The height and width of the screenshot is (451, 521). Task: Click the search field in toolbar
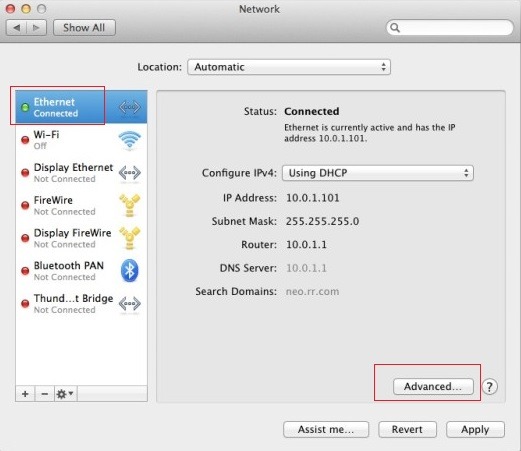[450, 28]
